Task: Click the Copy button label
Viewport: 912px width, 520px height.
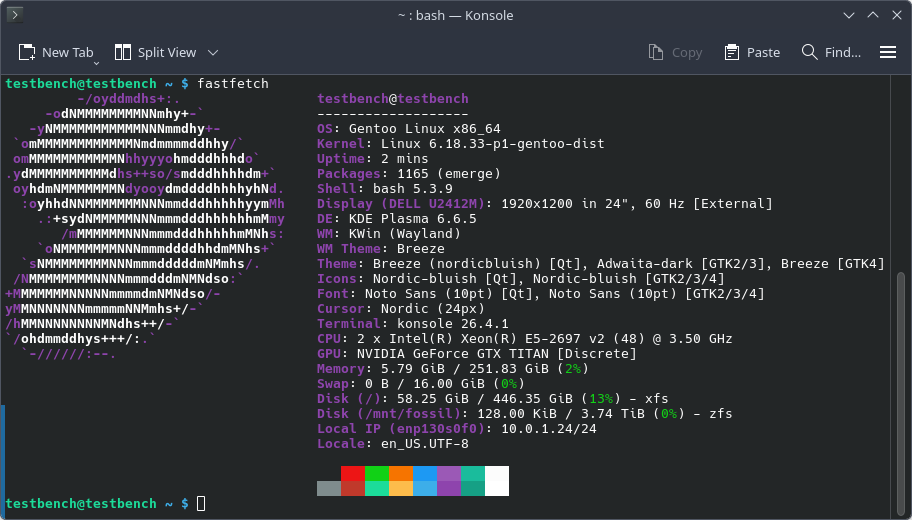Action: [x=687, y=53]
